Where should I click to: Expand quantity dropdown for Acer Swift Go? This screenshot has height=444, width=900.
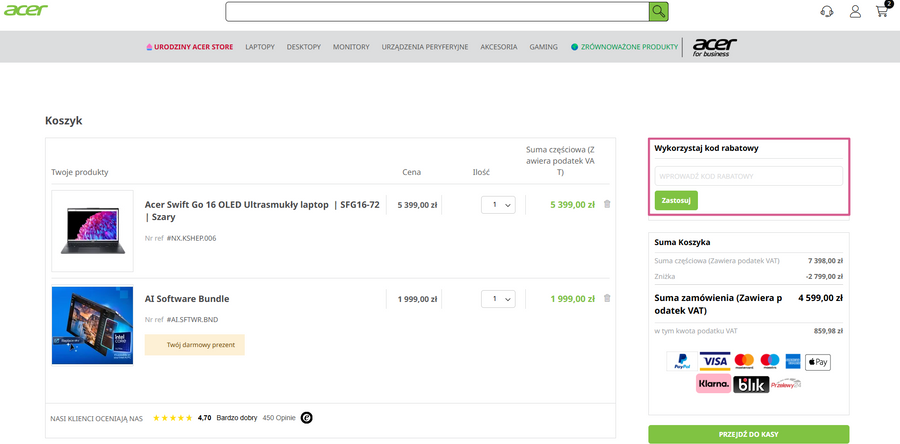tap(497, 205)
